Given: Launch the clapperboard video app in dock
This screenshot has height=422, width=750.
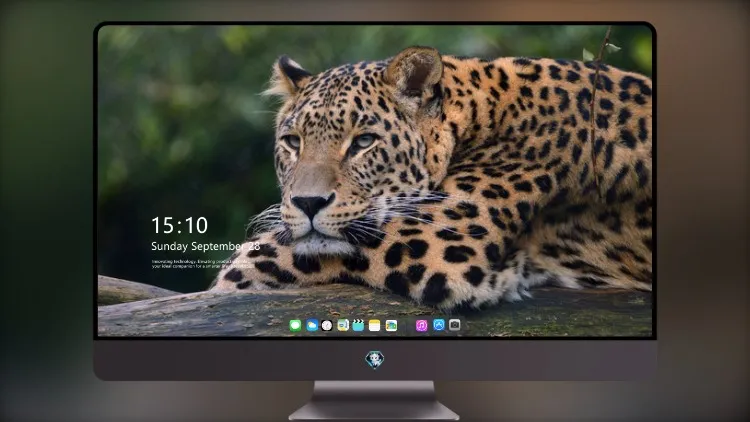Looking at the screenshot, I should point(358,325).
